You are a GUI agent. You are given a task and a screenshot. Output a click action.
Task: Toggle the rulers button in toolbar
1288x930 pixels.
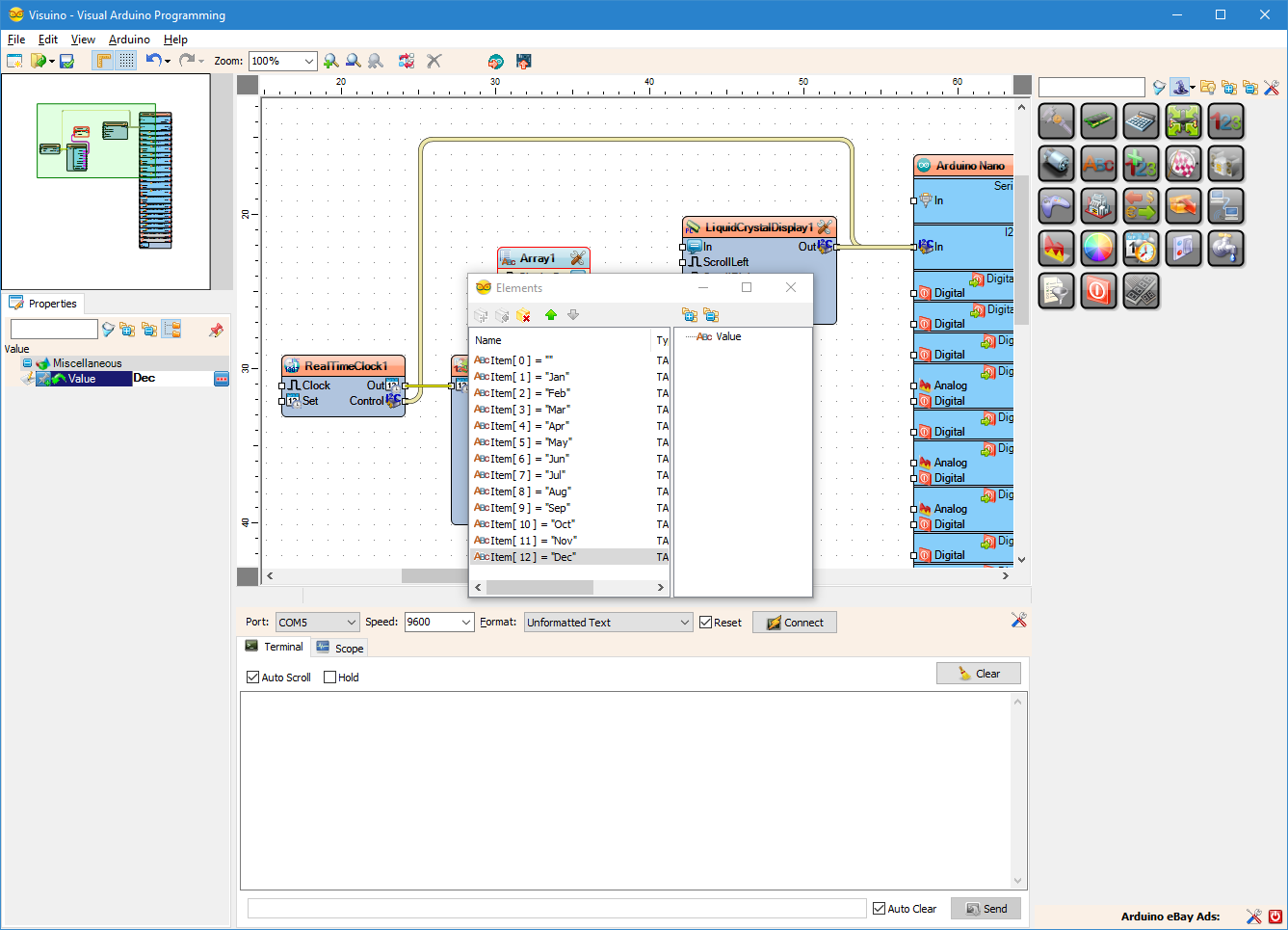[x=103, y=61]
